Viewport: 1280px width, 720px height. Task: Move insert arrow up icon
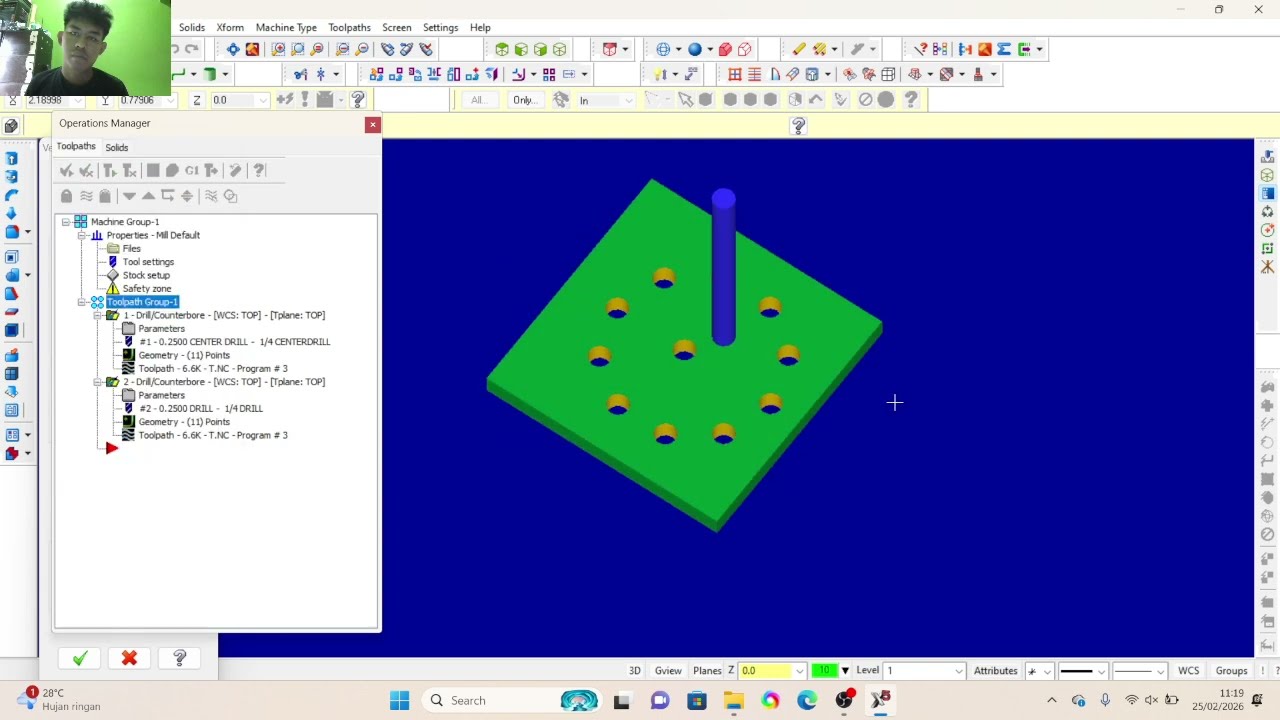point(148,196)
